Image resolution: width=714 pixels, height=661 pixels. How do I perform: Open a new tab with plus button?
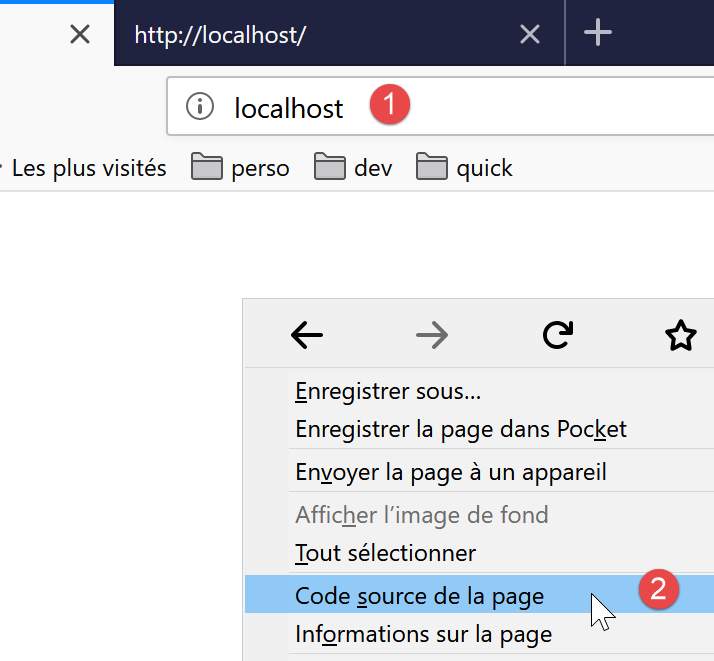tap(598, 33)
